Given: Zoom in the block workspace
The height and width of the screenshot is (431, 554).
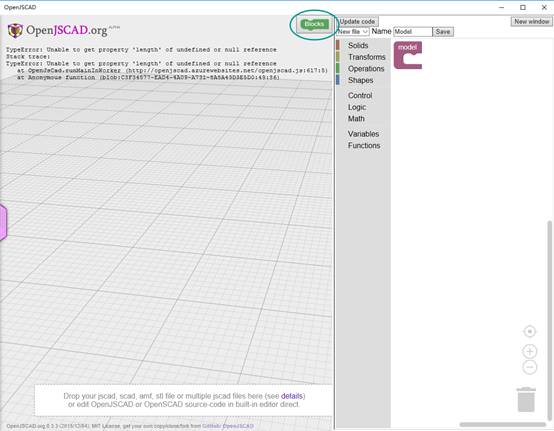Looking at the screenshot, I should [529, 352].
